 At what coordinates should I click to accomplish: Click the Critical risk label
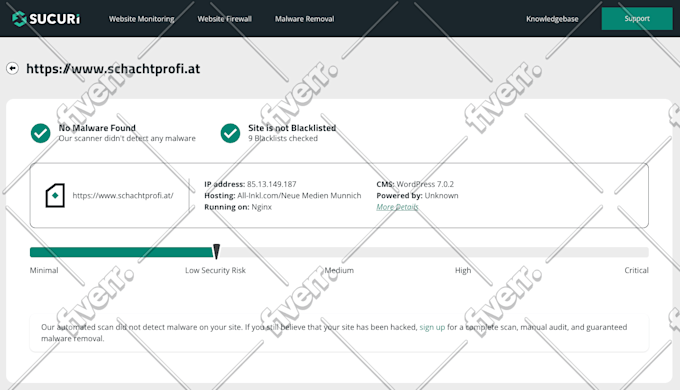(636, 270)
